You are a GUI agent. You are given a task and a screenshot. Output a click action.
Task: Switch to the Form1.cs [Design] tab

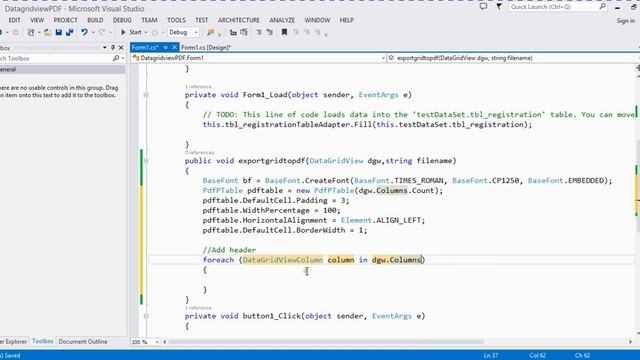click(206, 47)
